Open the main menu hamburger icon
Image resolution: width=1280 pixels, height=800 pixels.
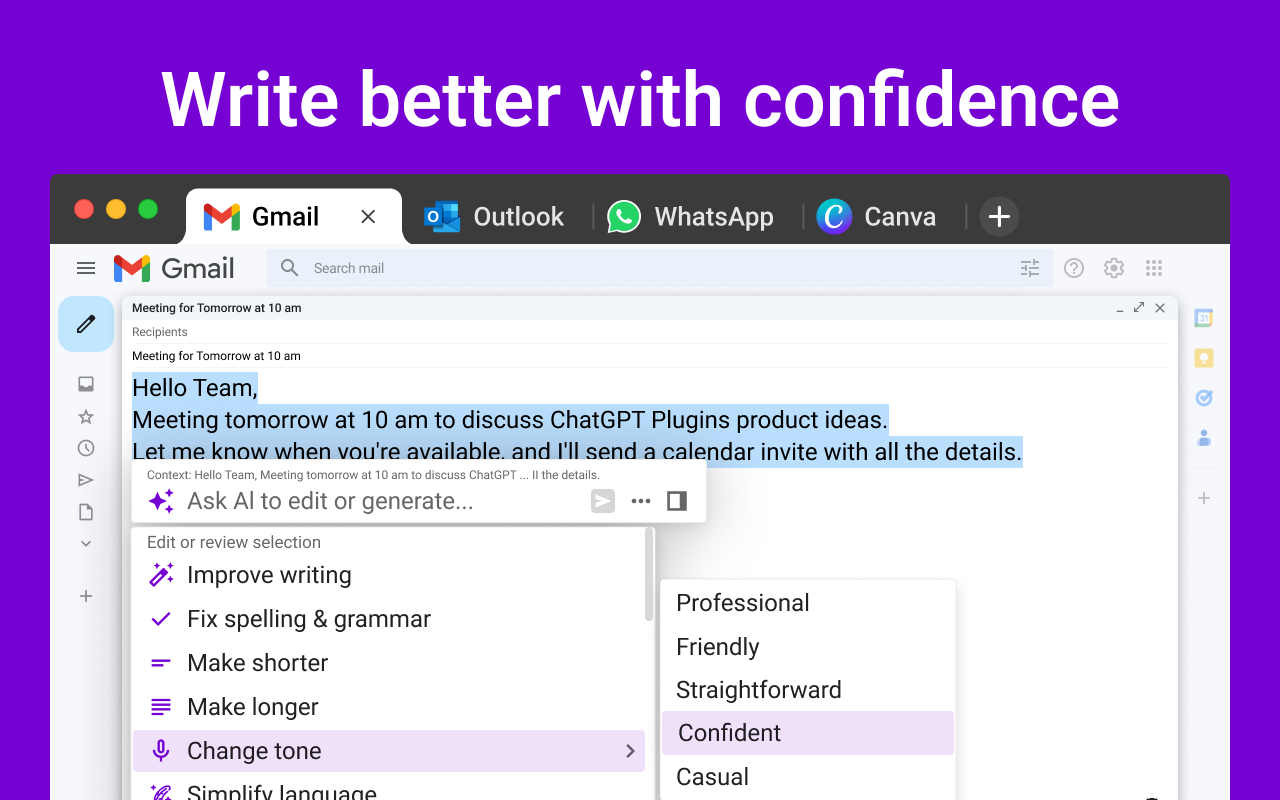pyautogui.click(x=86, y=268)
